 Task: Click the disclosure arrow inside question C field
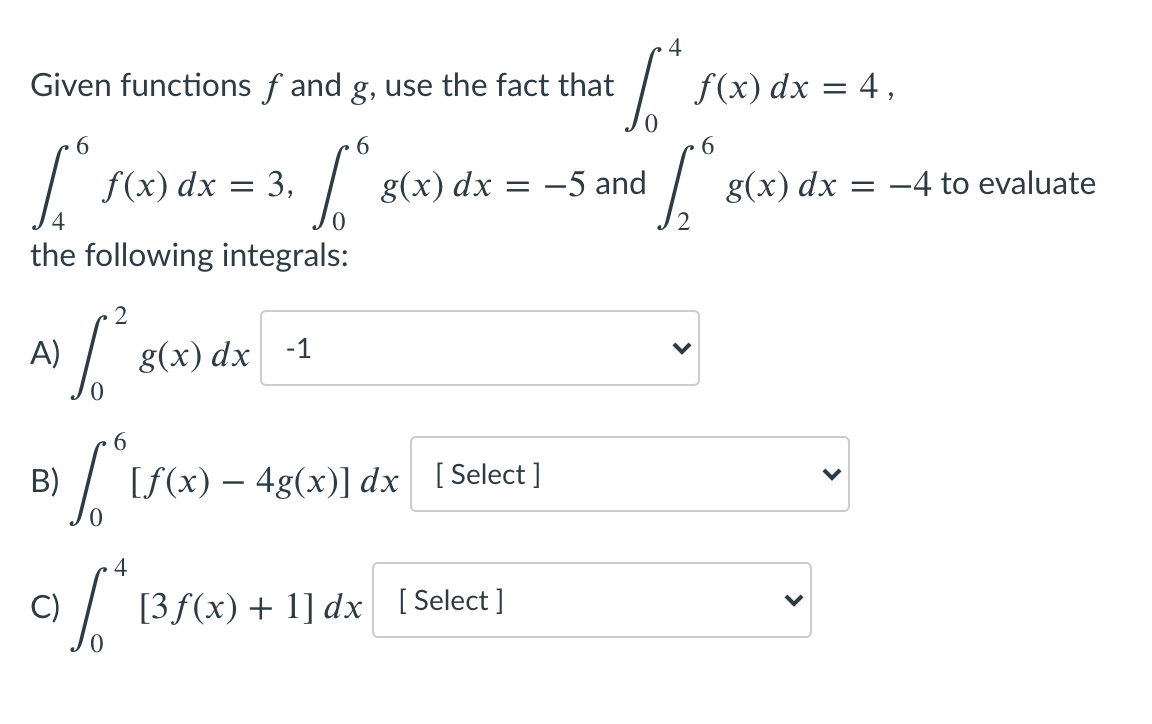point(793,600)
